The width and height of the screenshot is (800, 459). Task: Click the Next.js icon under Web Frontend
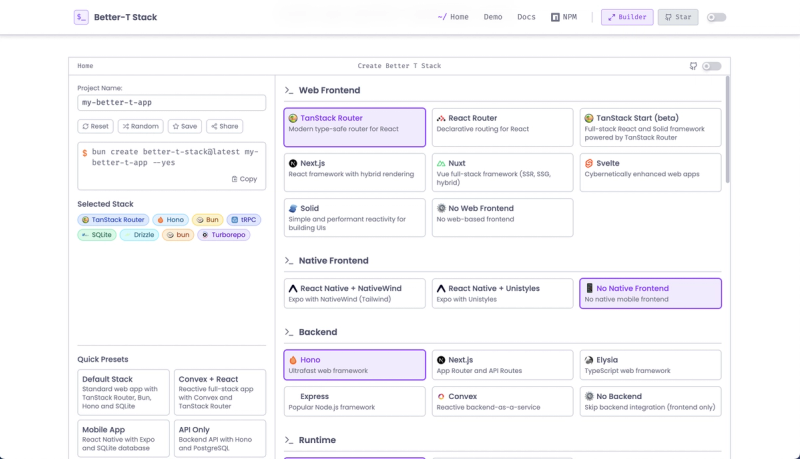pos(293,163)
